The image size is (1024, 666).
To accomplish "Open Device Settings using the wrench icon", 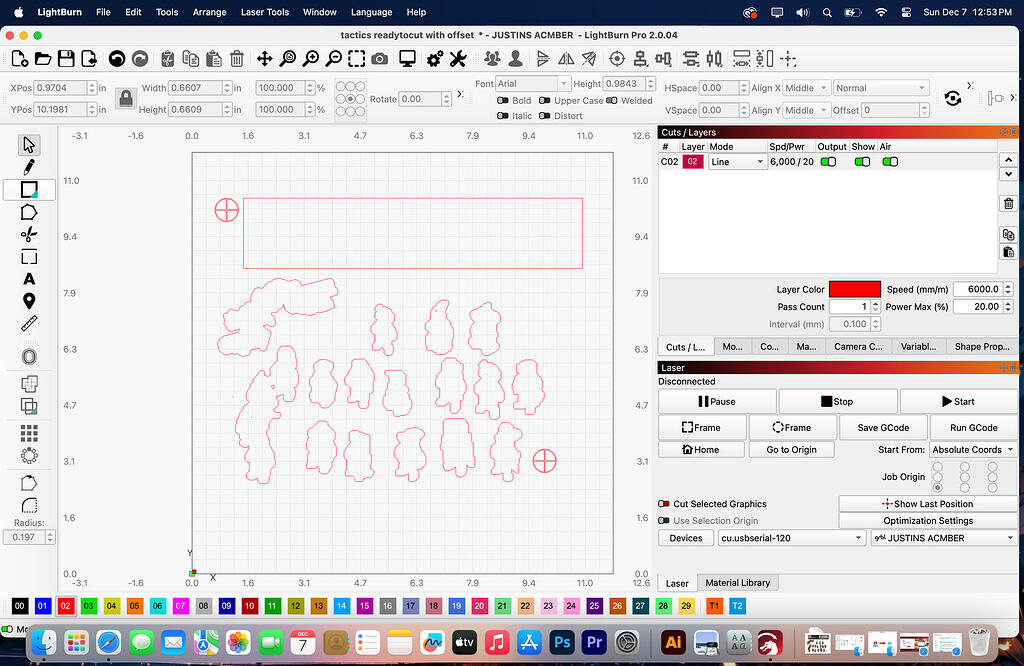I will [457, 58].
